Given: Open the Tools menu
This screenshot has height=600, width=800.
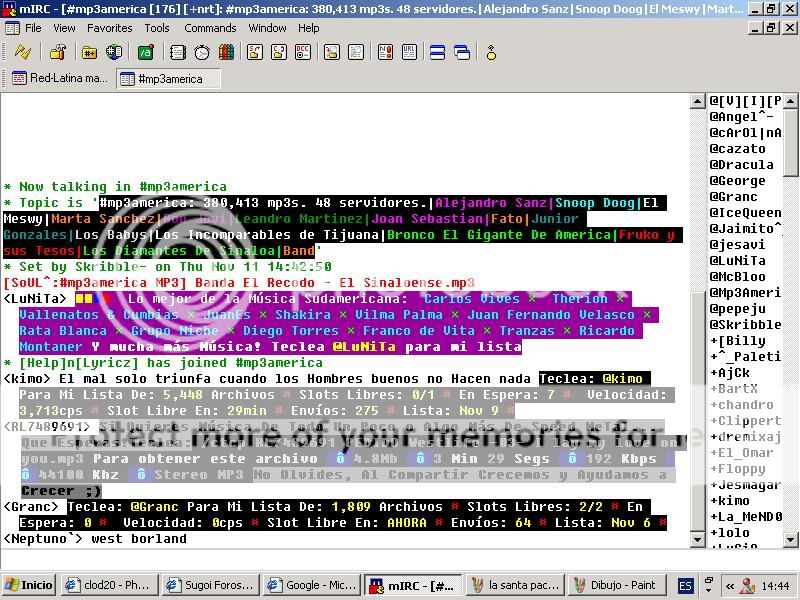Looking at the screenshot, I should click(157, 28).
